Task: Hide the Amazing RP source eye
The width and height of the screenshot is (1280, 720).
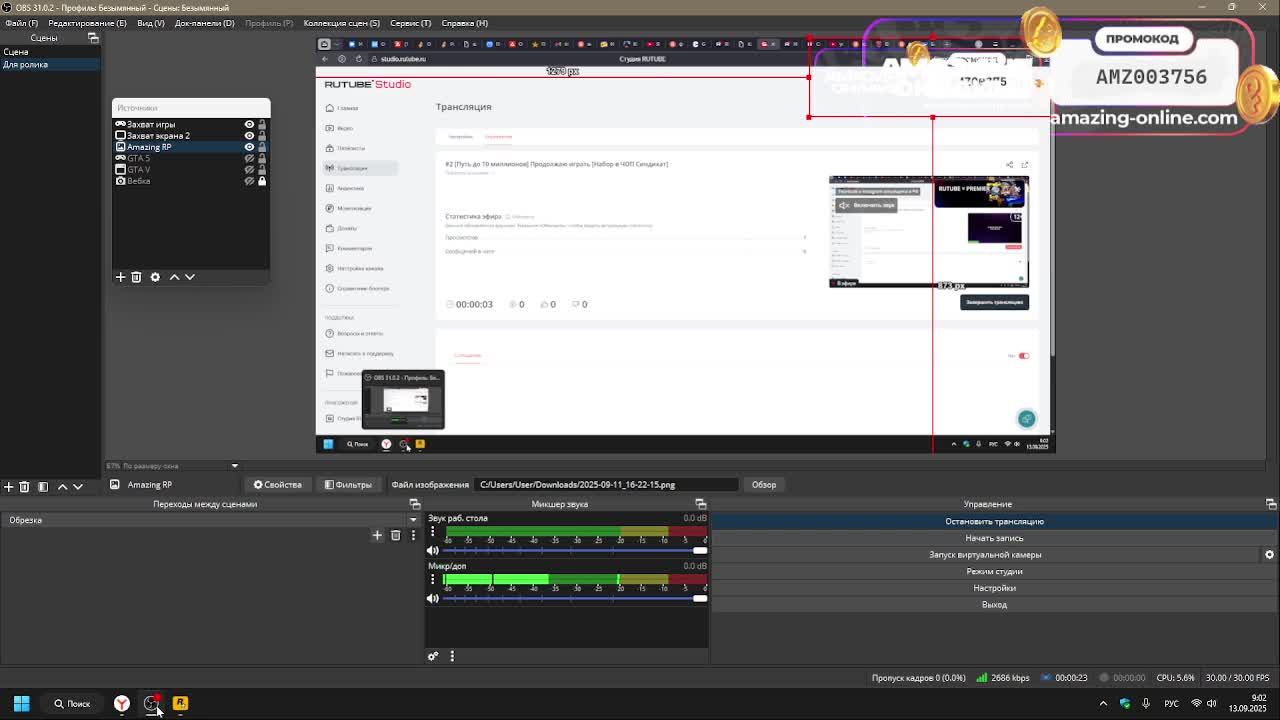Action: pyautogui.click(x=249, y=147)
